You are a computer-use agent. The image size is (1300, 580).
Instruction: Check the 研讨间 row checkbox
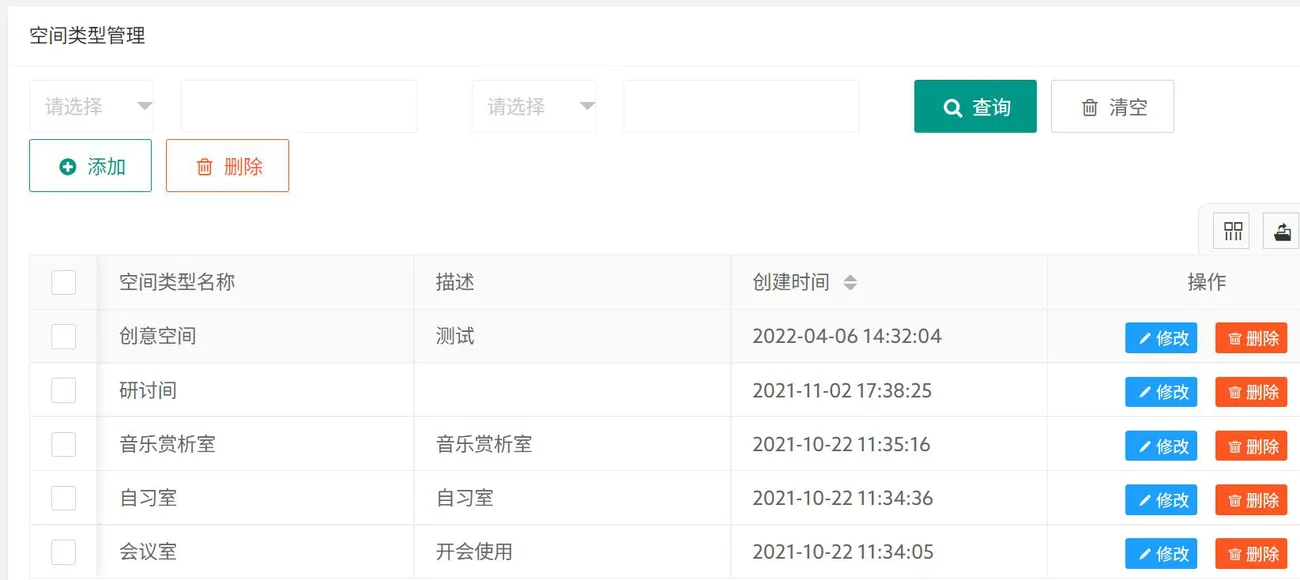coord(64,390)
